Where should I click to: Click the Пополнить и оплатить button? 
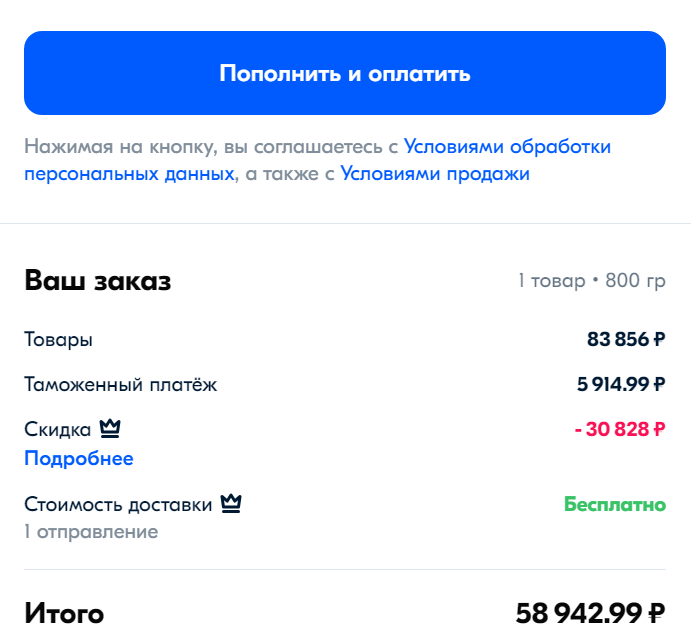click(x=345, y=73)
